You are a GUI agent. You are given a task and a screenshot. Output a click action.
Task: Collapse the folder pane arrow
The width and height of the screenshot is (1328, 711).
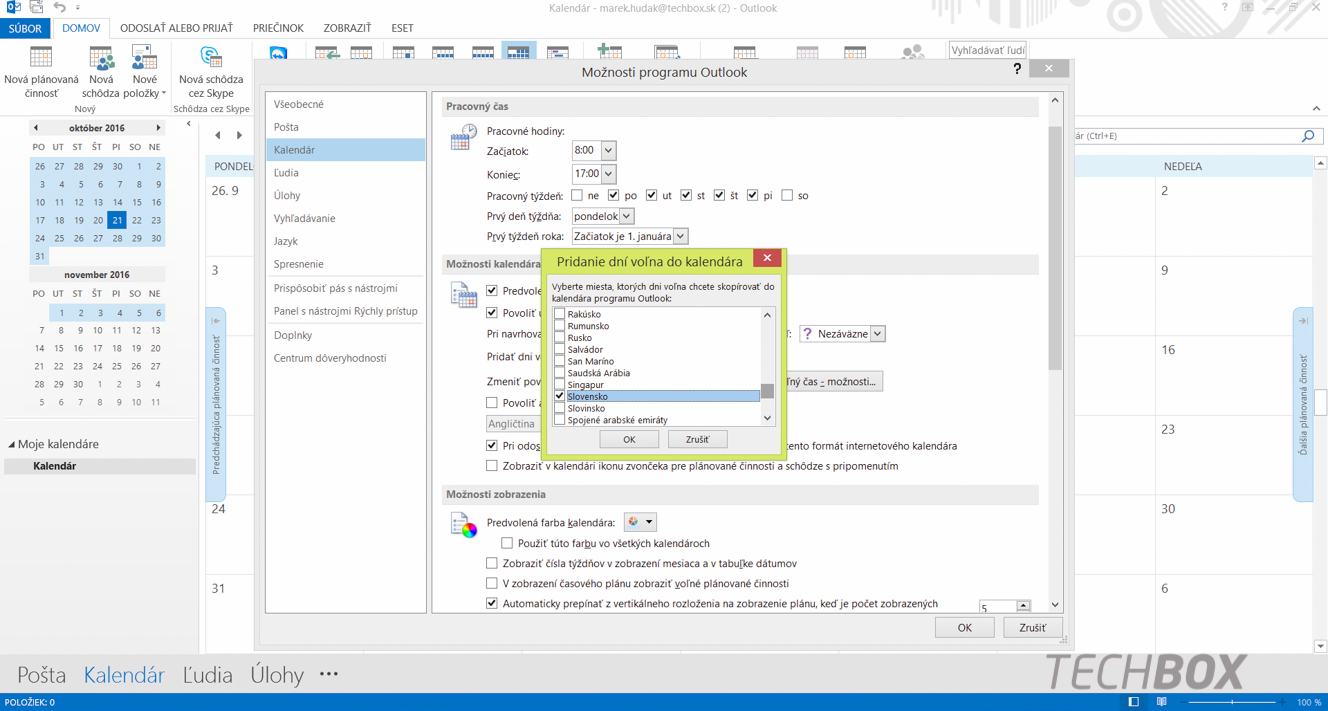pos(189,124)
